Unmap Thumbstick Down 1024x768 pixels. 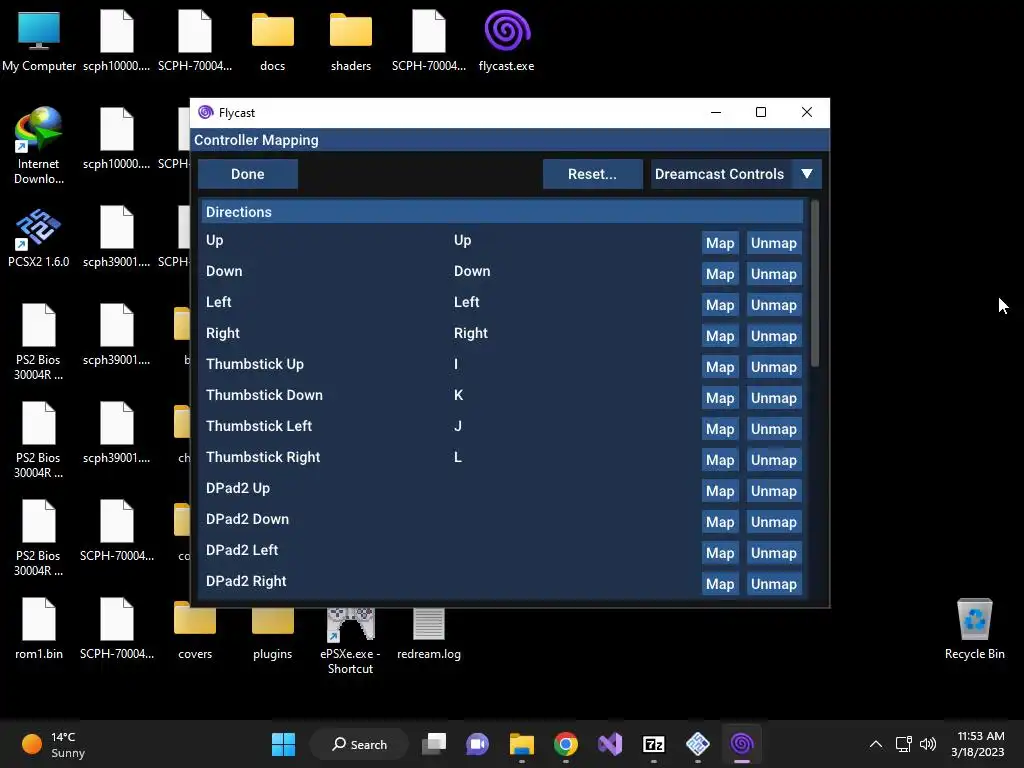pyautogui.click(x=773, y=398)
